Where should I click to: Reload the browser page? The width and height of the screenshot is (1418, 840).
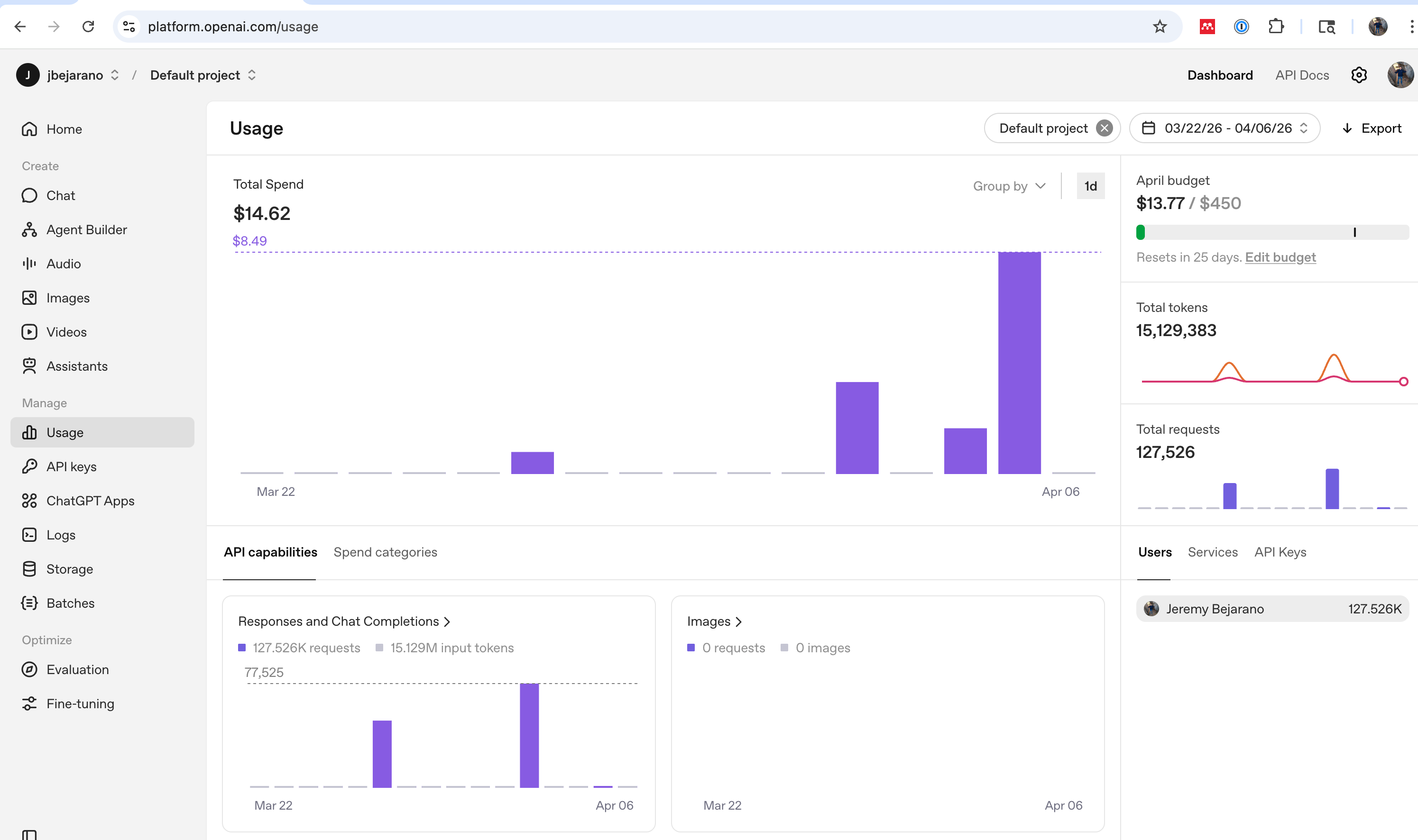click(x=88, y=27)
